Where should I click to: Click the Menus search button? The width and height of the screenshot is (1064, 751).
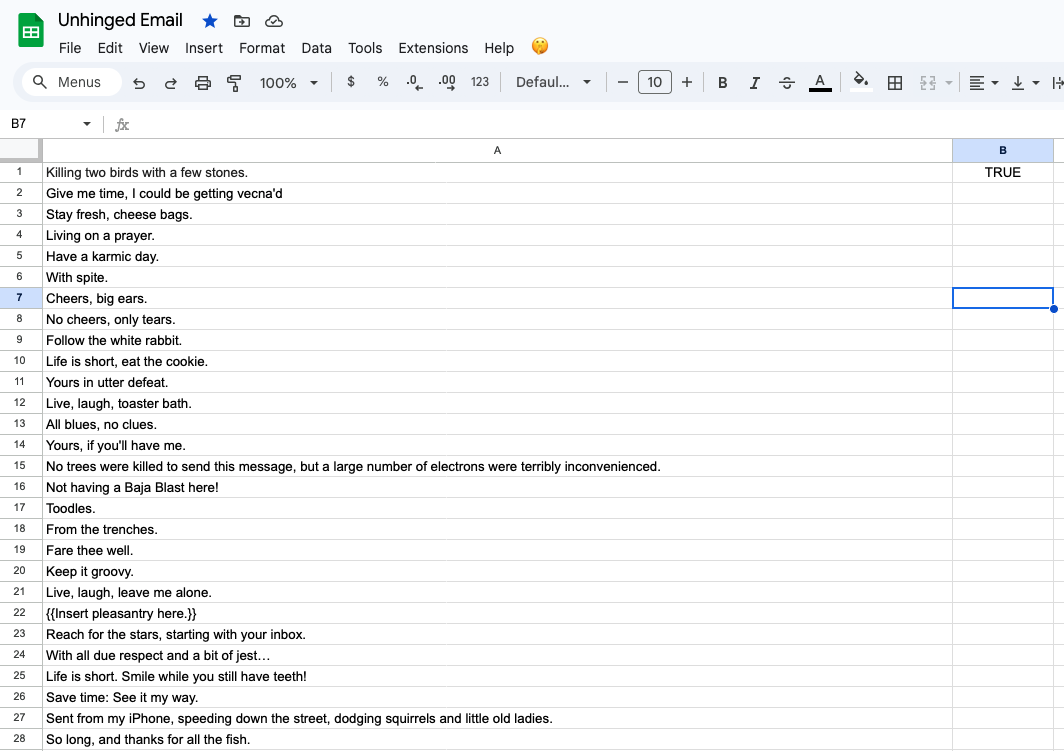[70, 82]
